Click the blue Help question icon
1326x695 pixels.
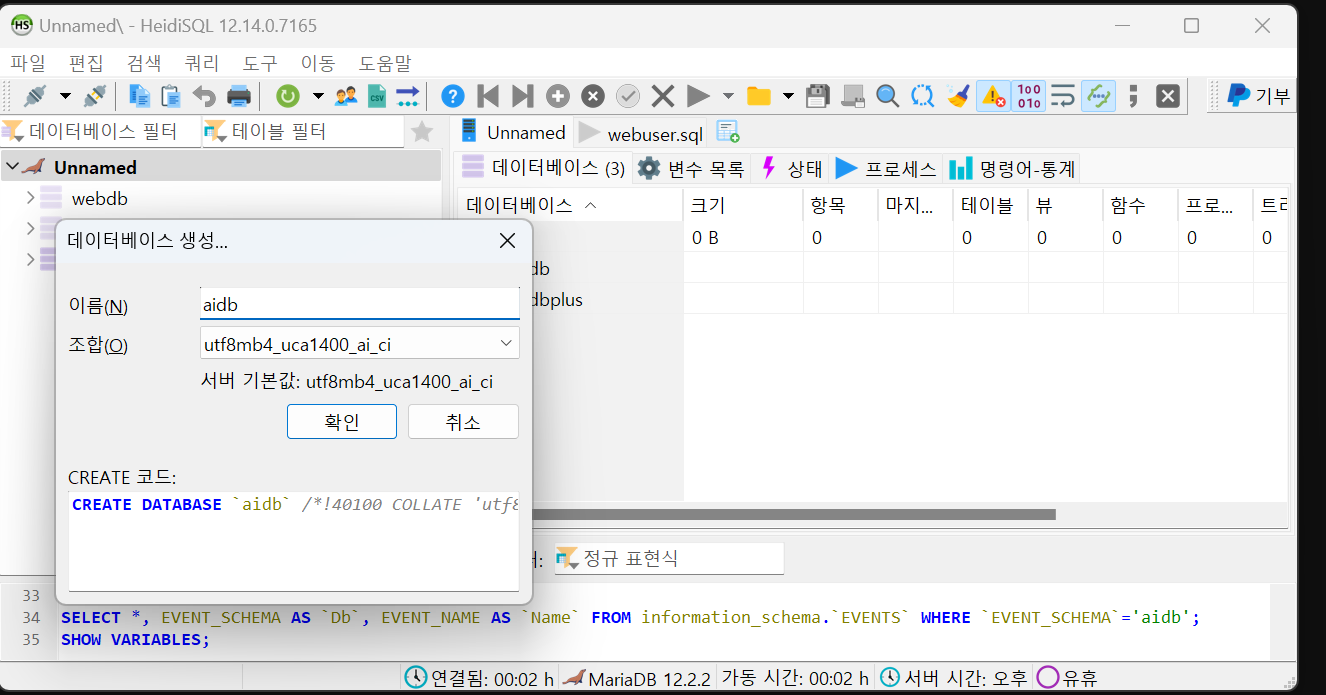point(453,96)
